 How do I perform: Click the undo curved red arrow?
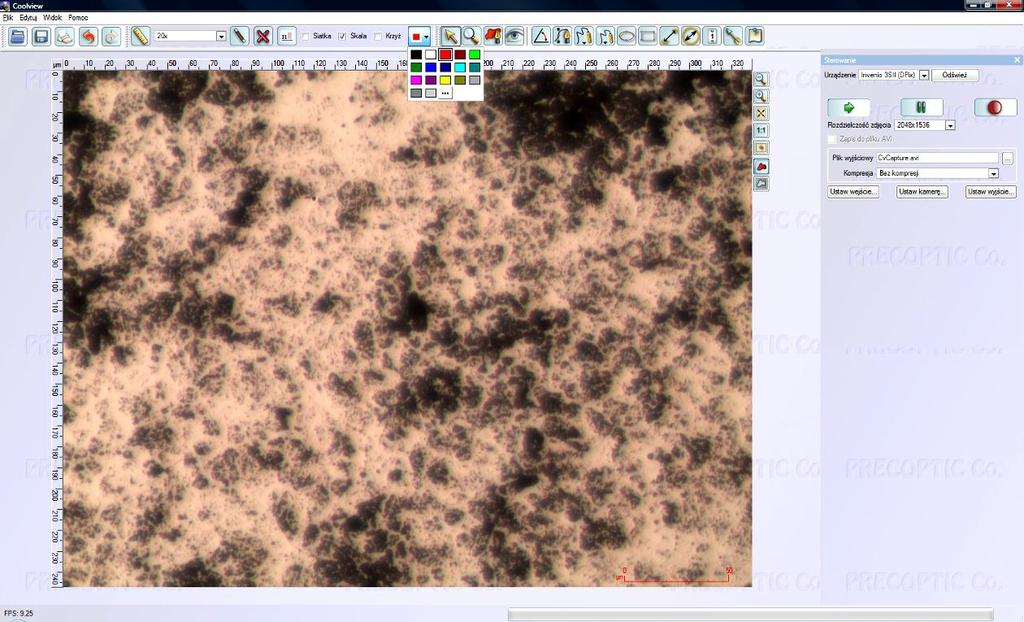pos(88,36)
